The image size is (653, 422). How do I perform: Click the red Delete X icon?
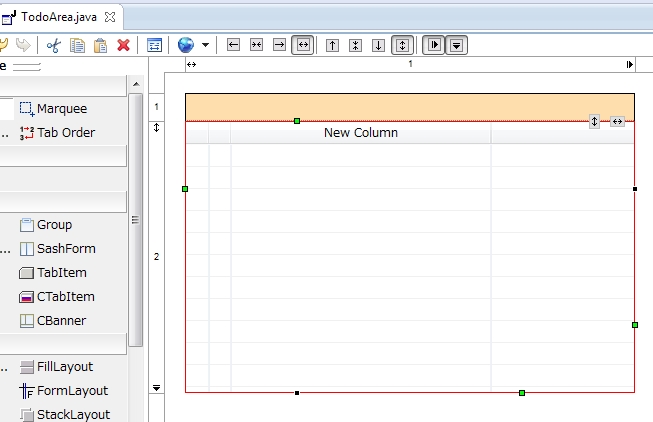tap(123, 45)
